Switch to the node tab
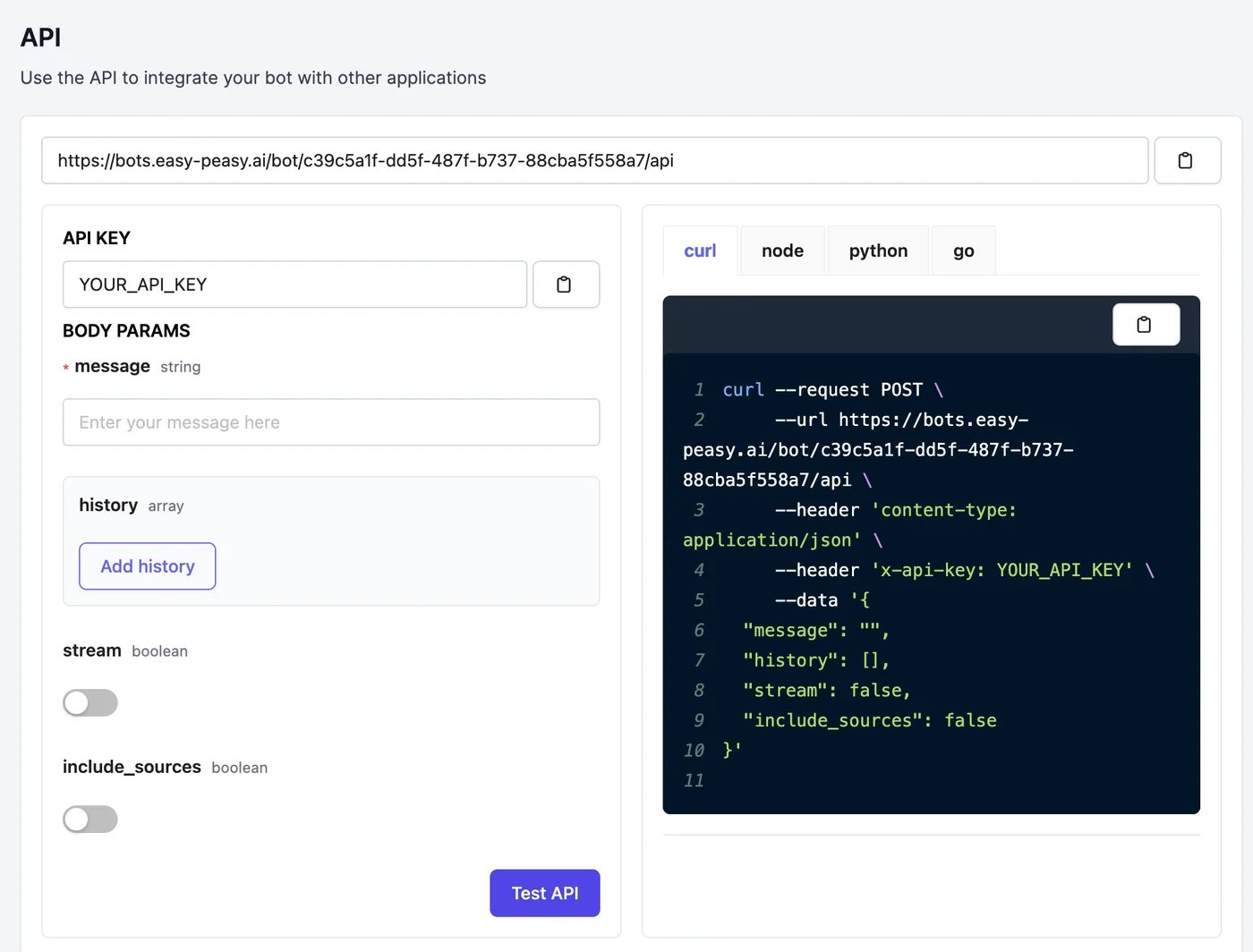Viewport: 1253px width, 952px height. [782, 251]
